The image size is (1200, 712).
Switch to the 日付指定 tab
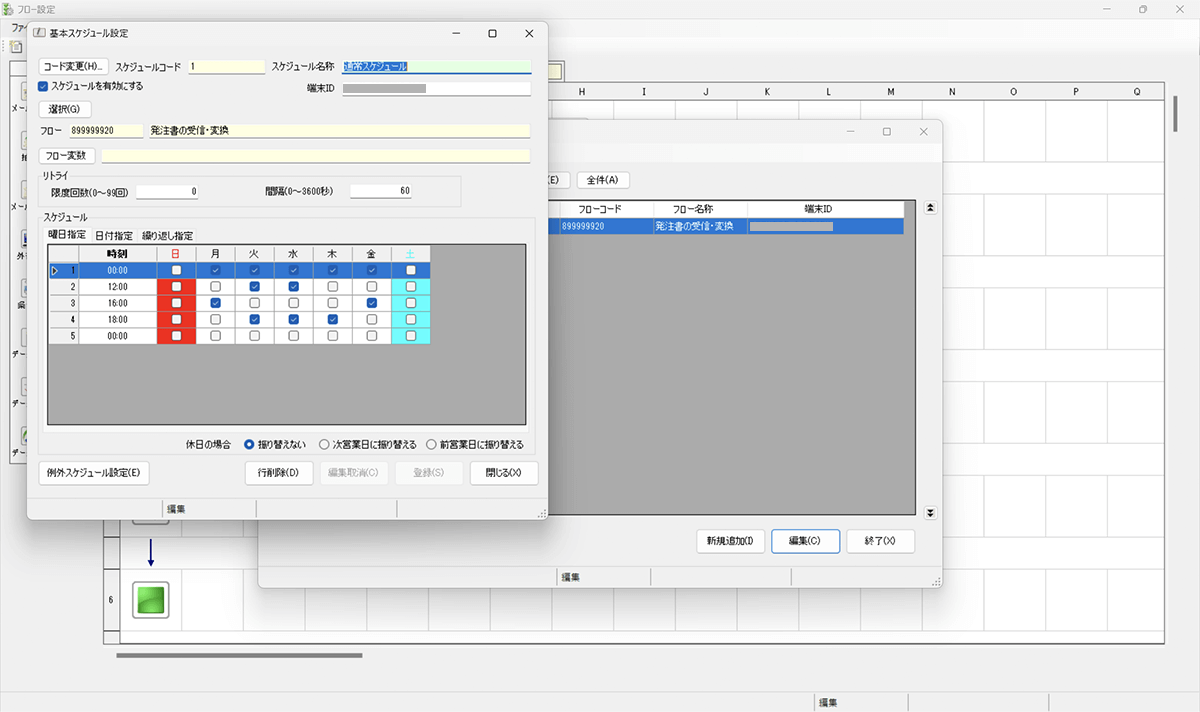click(x=113, y=236)
